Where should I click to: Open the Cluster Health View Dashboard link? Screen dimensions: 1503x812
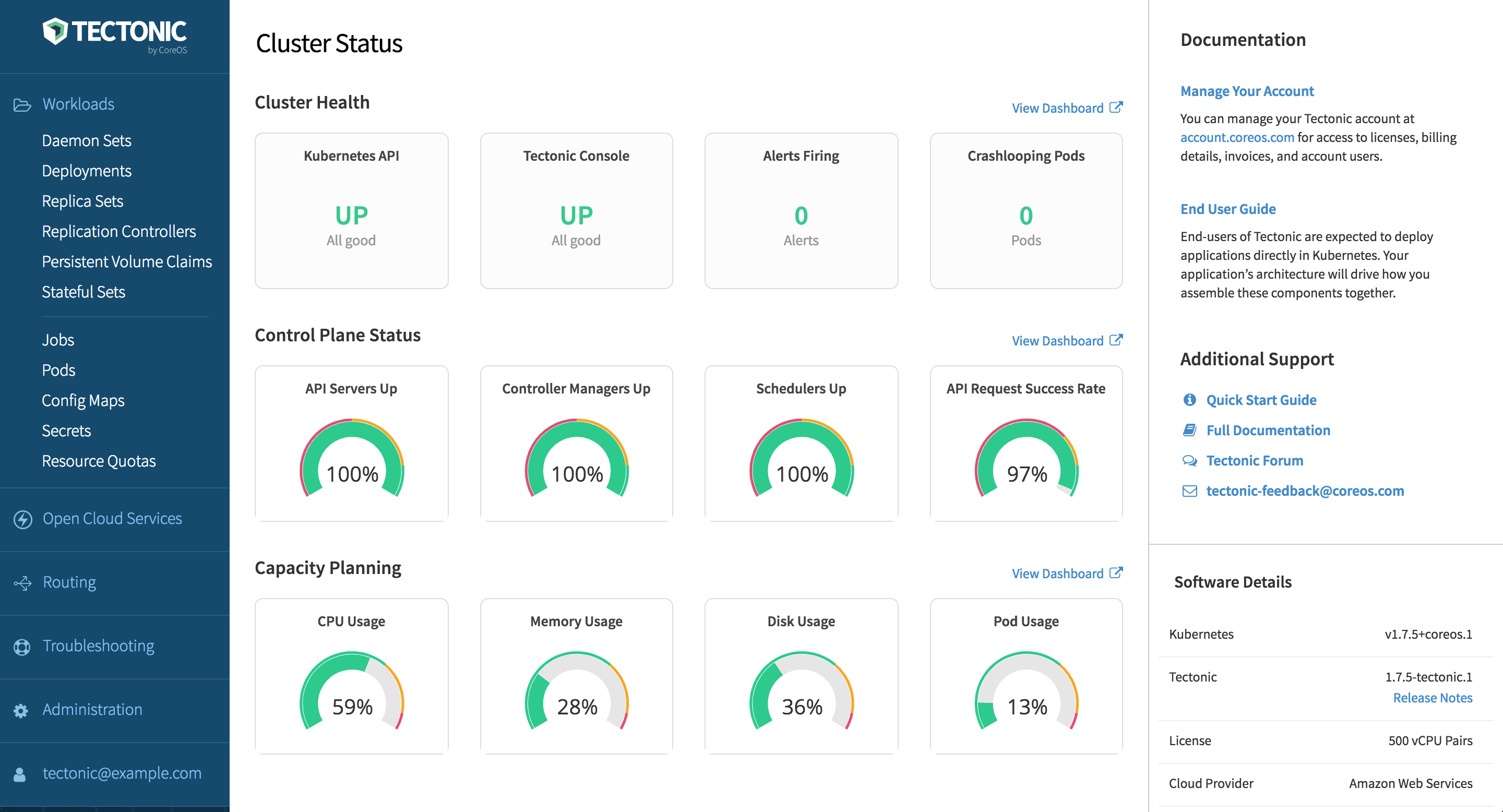click(x=1057, y=108)
